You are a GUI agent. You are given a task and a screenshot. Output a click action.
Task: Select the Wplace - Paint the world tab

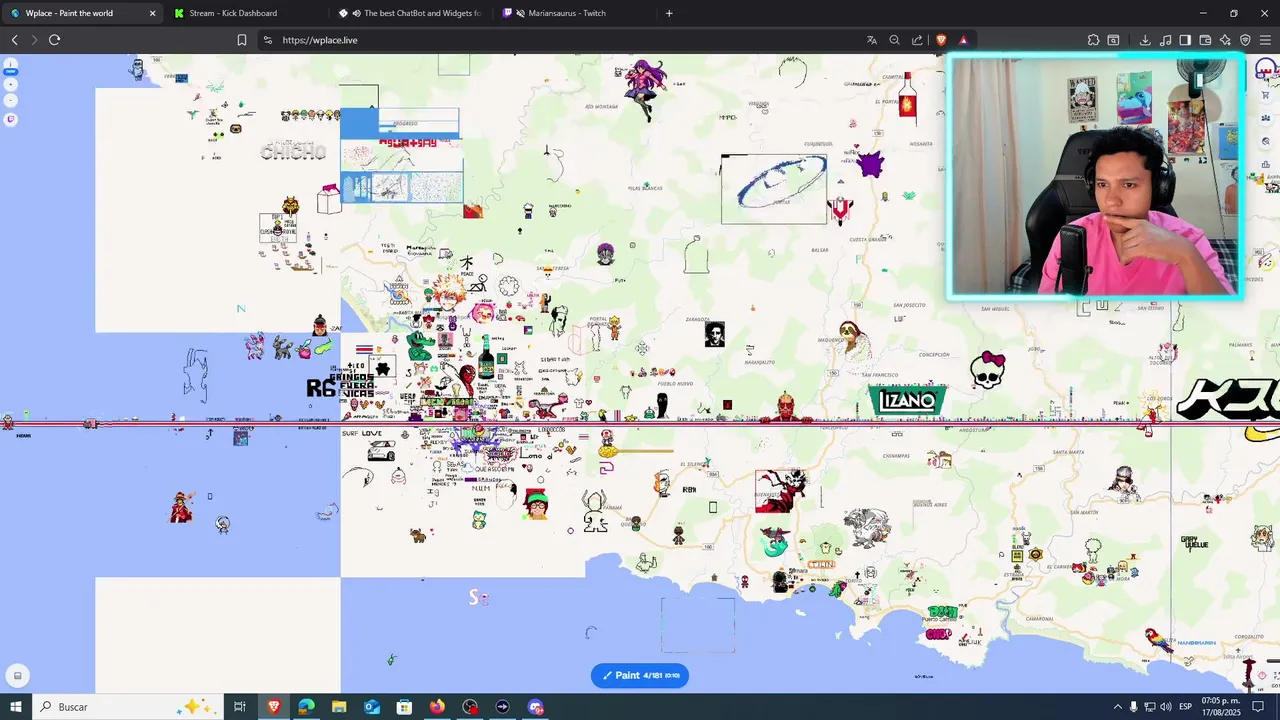click(83, 13)
